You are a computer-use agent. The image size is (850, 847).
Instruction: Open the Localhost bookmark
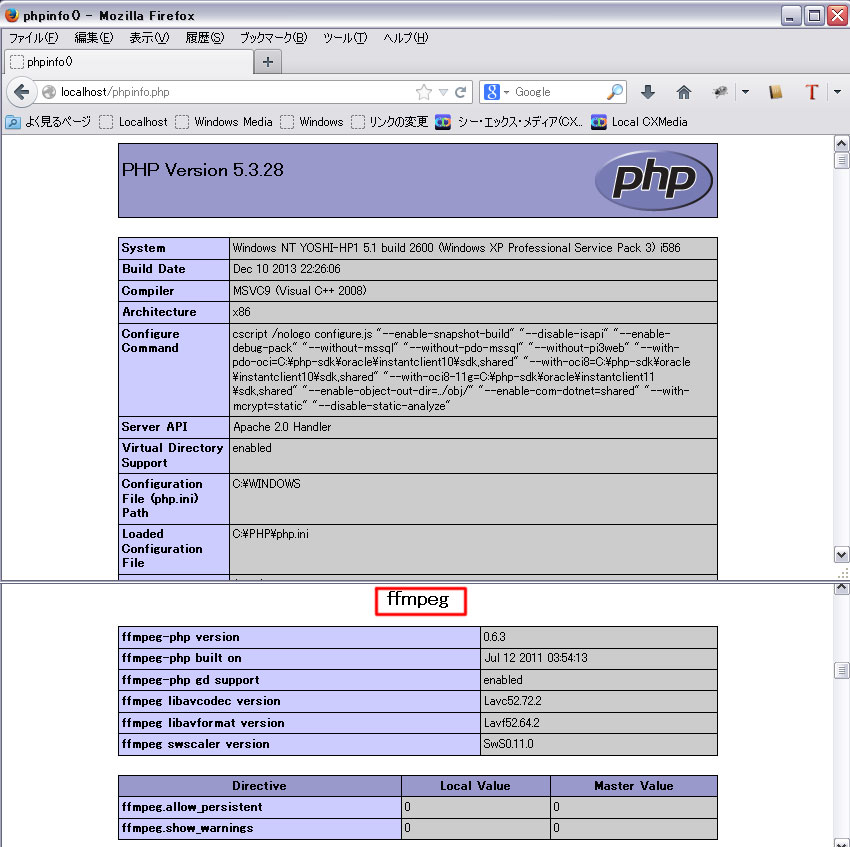[133, 121]
